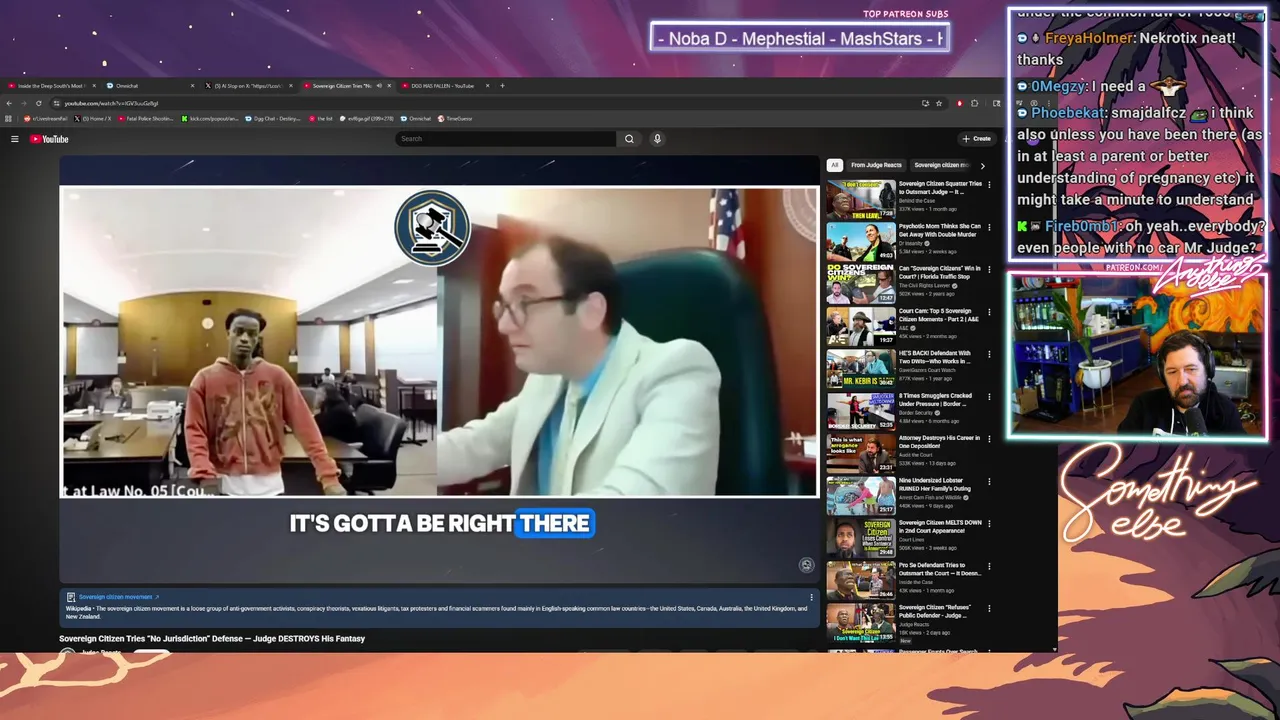Expand filter chips with the right chevron
1280x720 pixels.
(982, 165)
